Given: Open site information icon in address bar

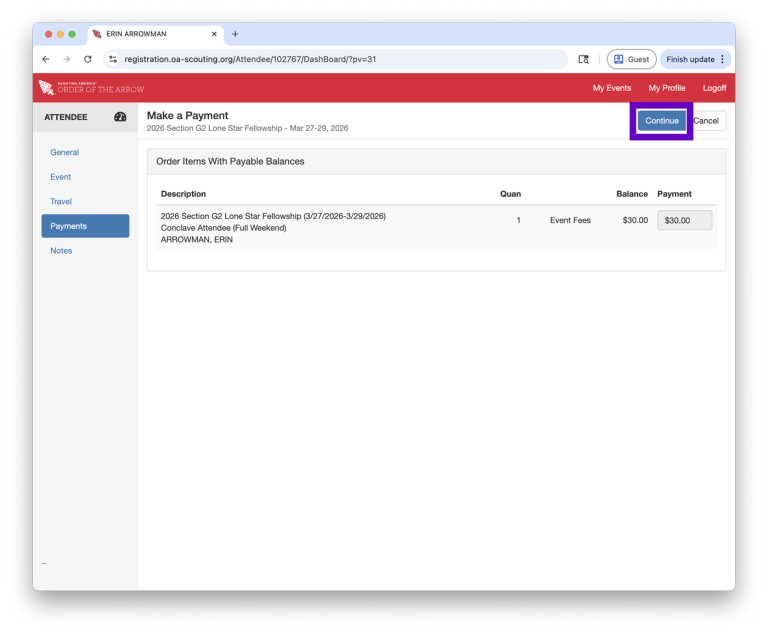Looking at the screenshot, I should pos(113,59).
